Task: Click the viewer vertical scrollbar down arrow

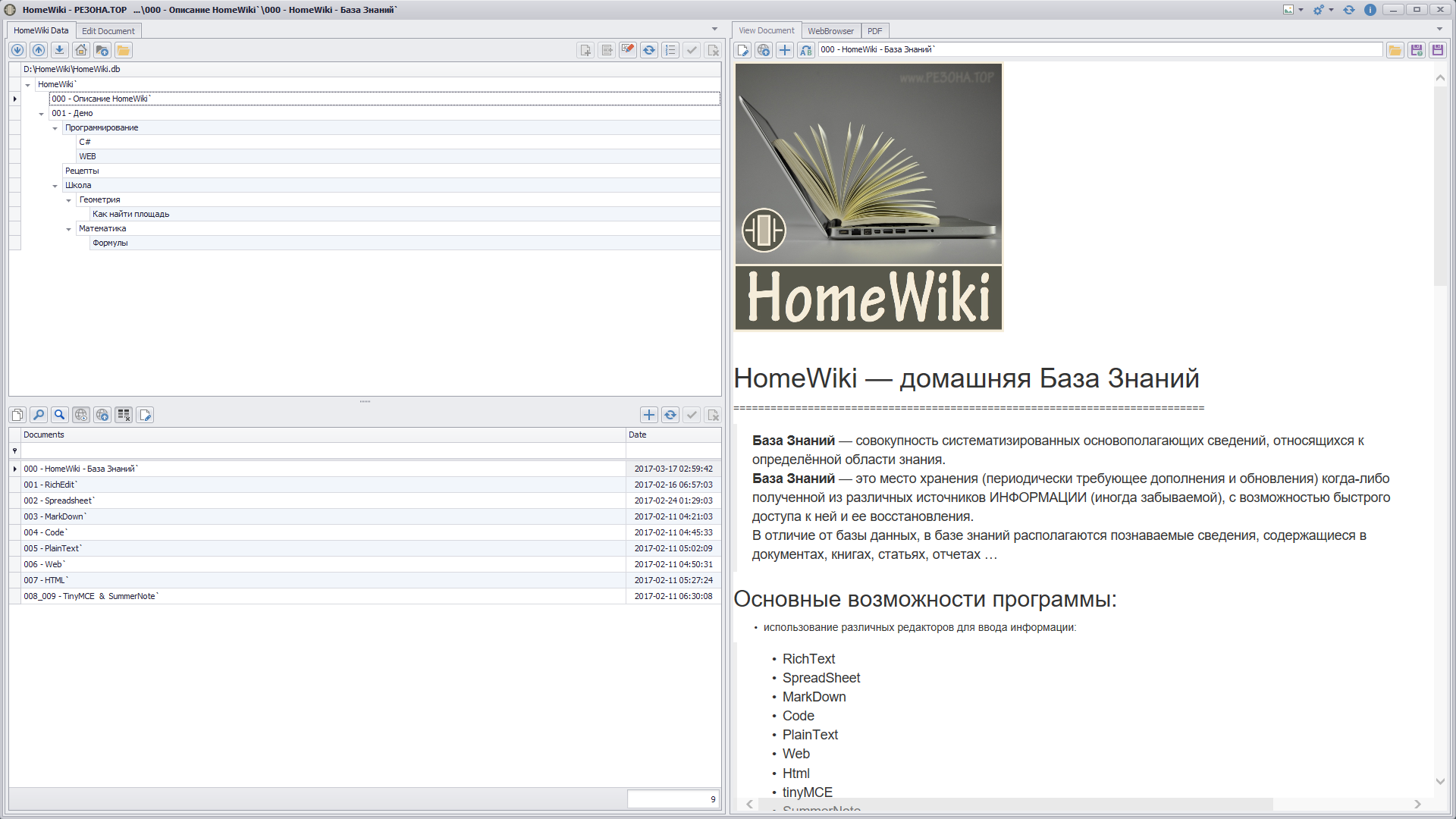Action: [1440, 782]
